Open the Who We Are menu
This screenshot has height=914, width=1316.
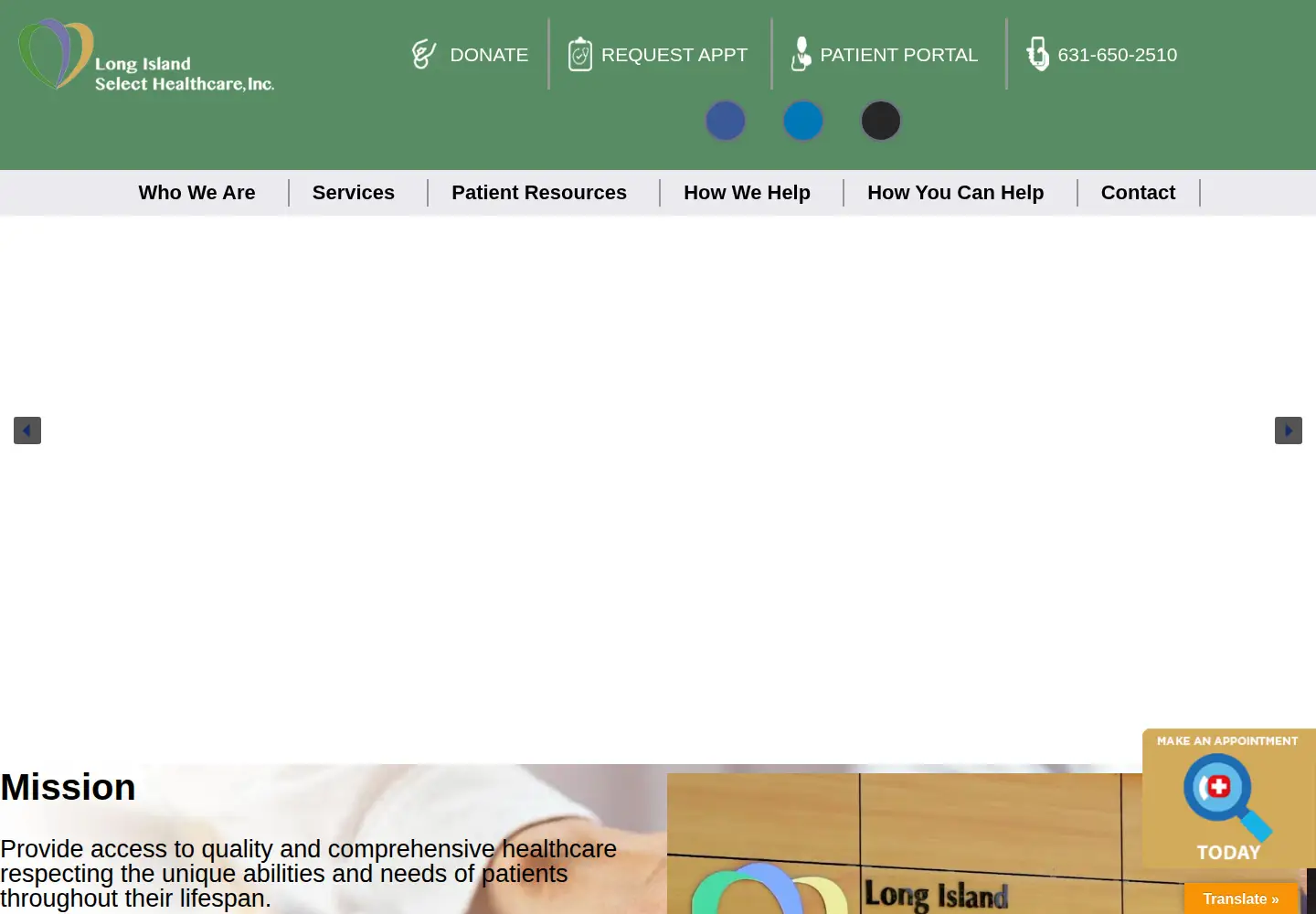(x=197, y=193)
